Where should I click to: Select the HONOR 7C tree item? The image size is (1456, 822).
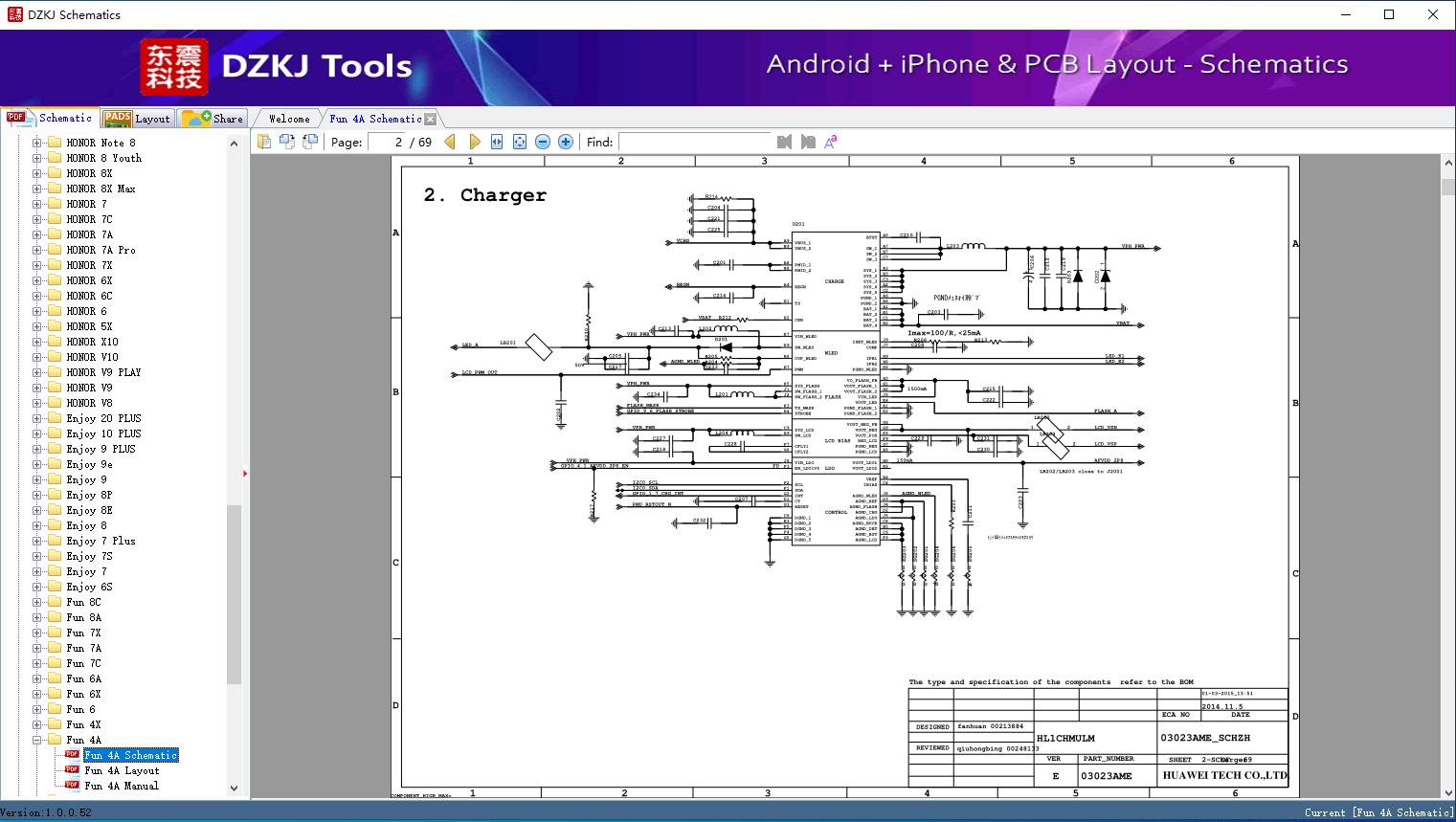(x=89, y=219)
